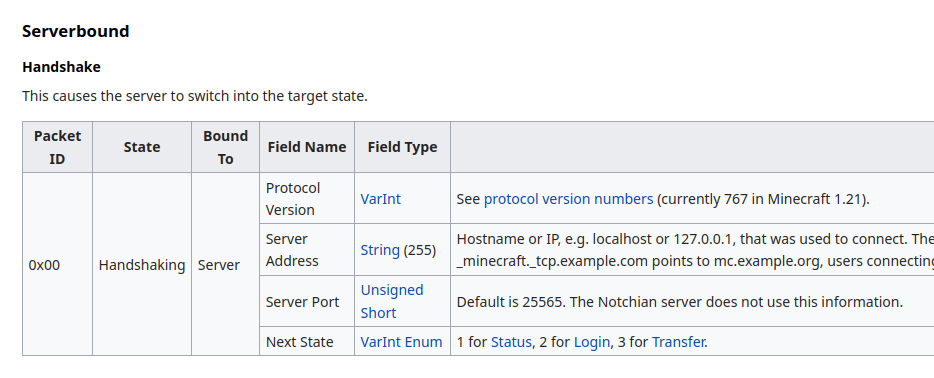Click the Server Address field name cell
The height and width of the screenshot is (378, 934).
tap(307, 250)
